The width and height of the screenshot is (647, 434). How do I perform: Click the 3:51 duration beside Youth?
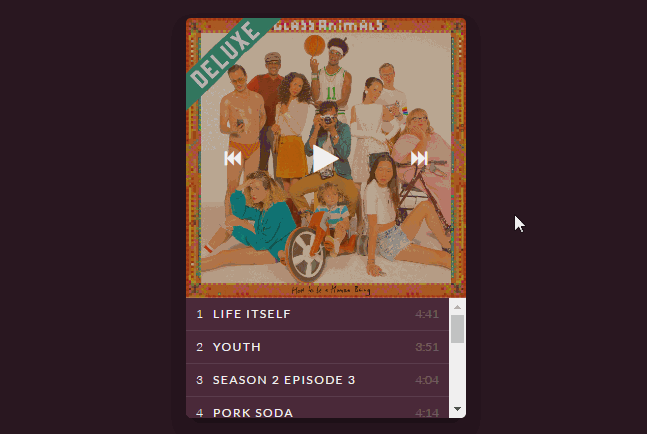[x=427, y=347]
